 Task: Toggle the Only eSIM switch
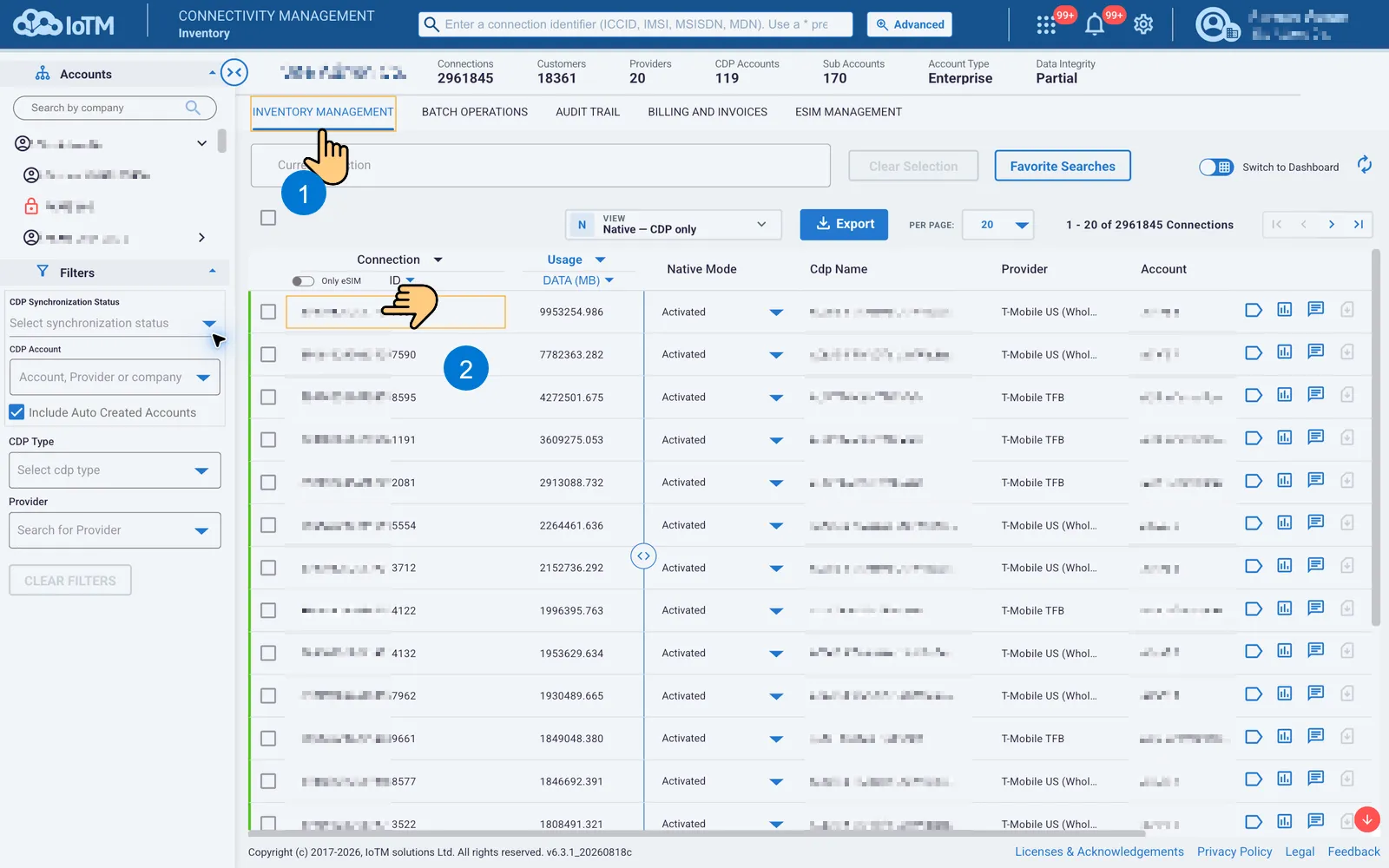tap(303, 280)
